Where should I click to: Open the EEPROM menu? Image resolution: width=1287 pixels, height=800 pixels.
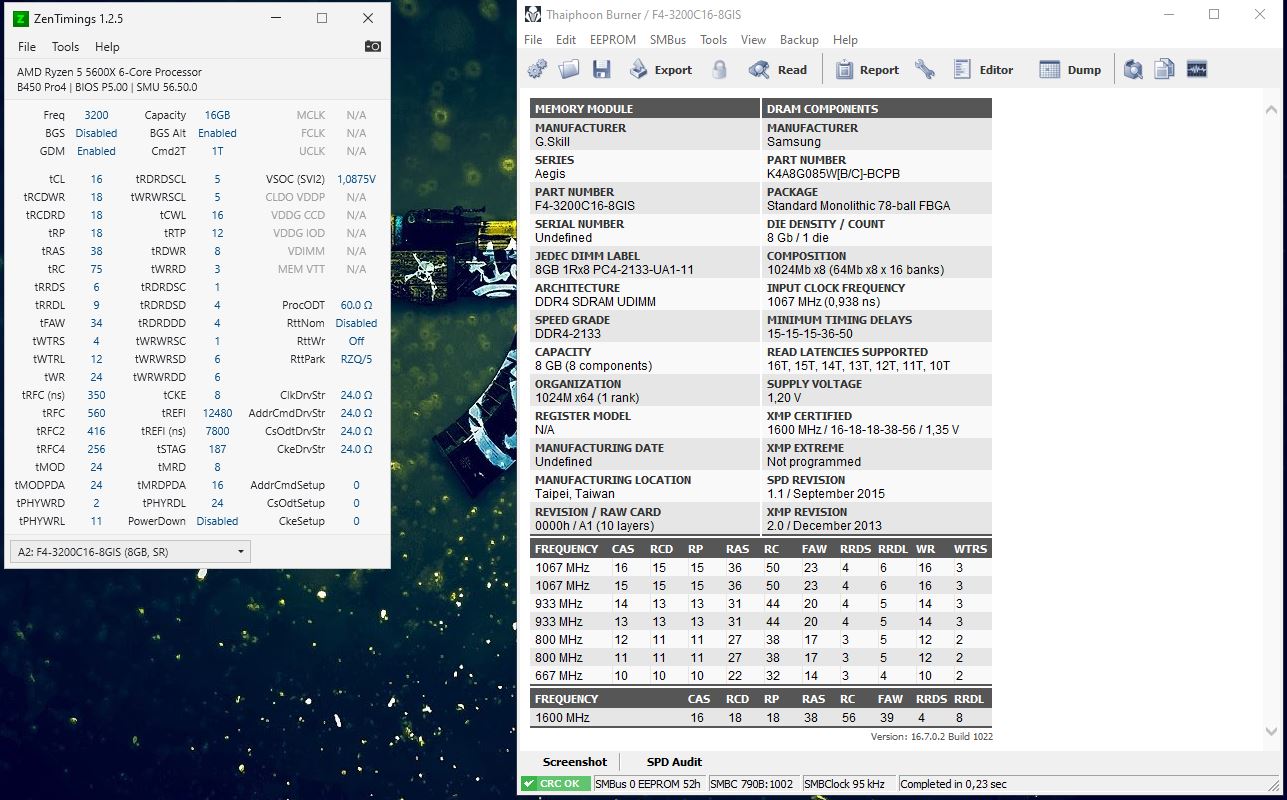613,40
